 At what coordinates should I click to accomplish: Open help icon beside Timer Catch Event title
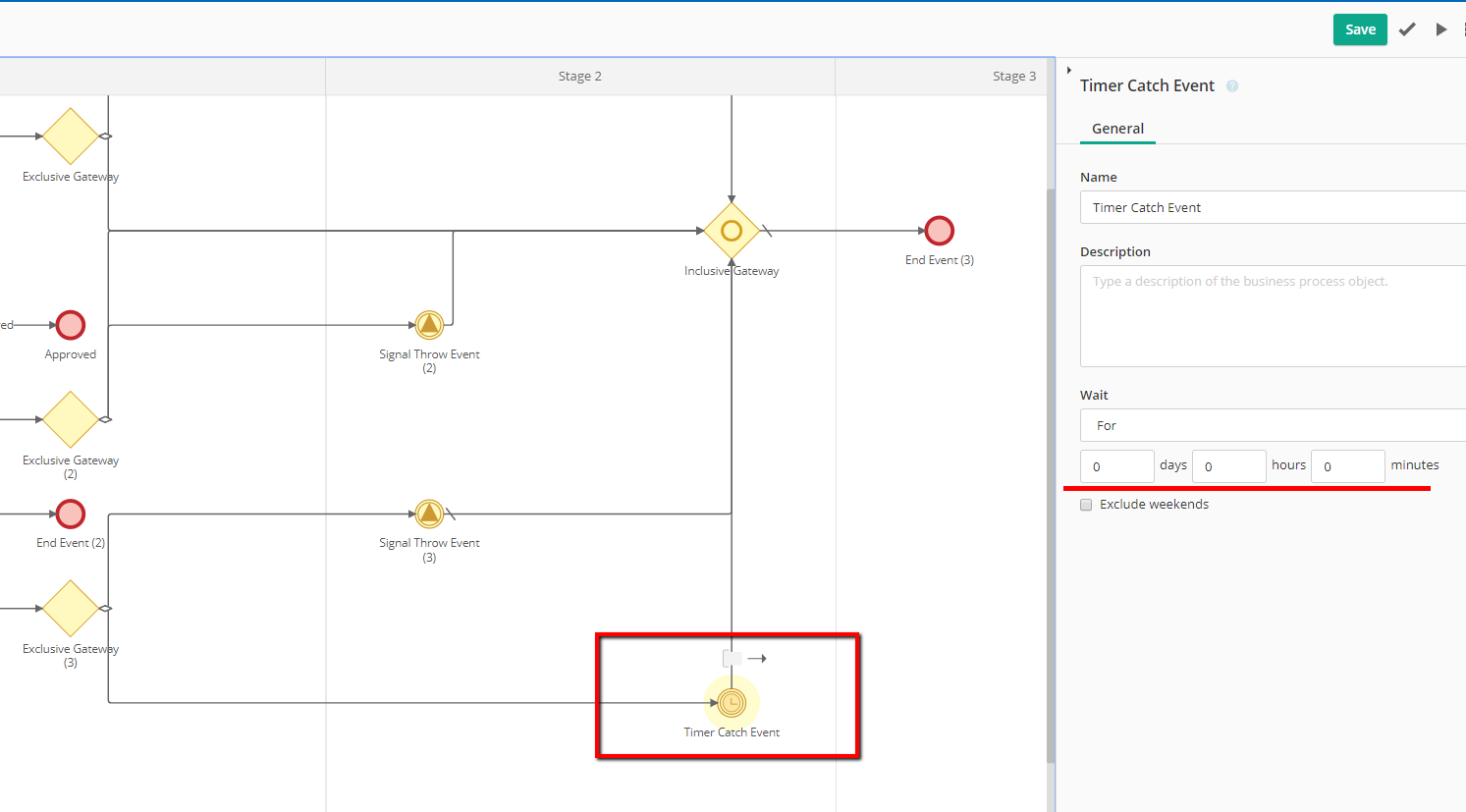[1232, 86]
